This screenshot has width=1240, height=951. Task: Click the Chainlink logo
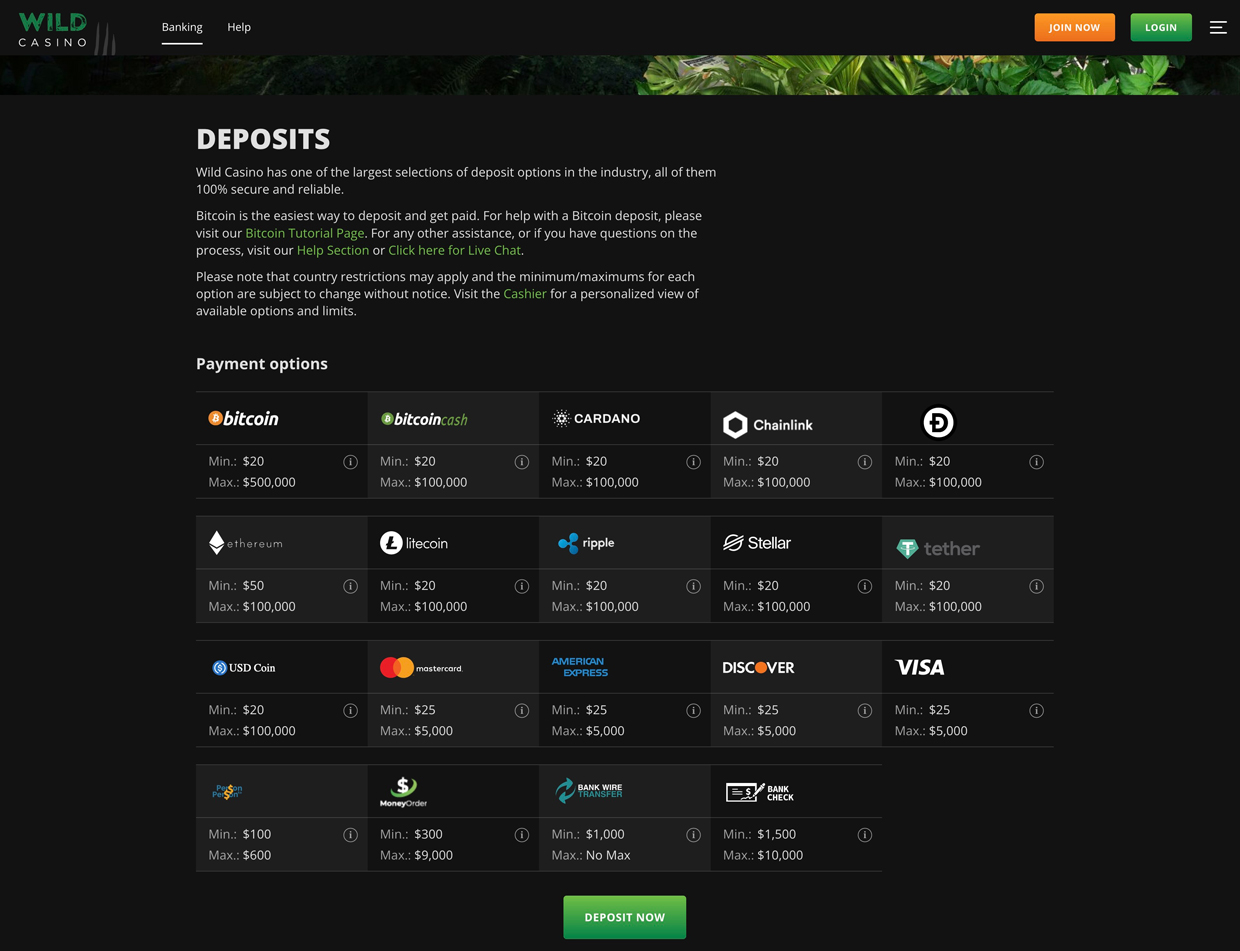(768, 425)
